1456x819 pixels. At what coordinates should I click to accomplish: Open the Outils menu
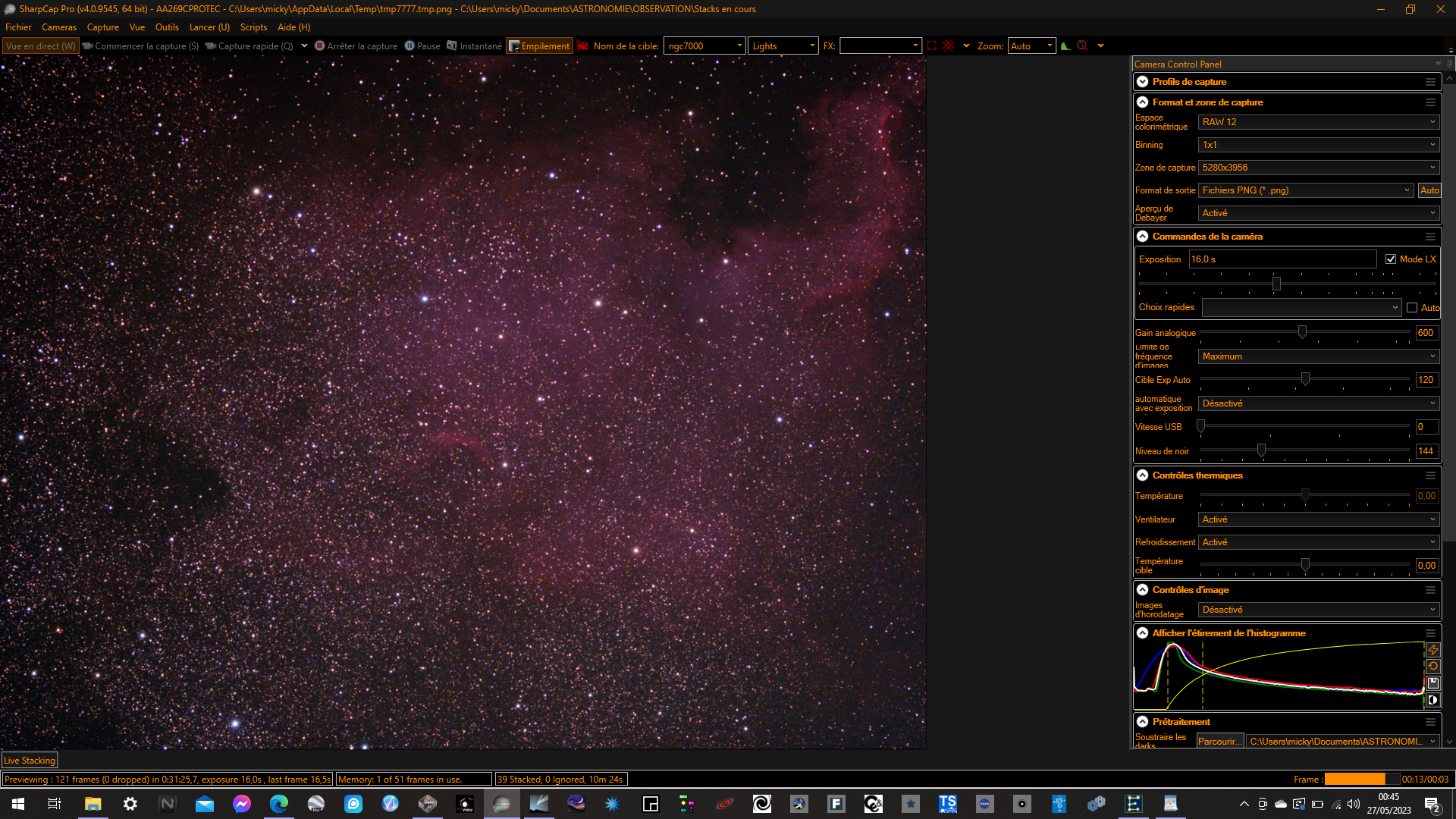(x=167, y=27)
